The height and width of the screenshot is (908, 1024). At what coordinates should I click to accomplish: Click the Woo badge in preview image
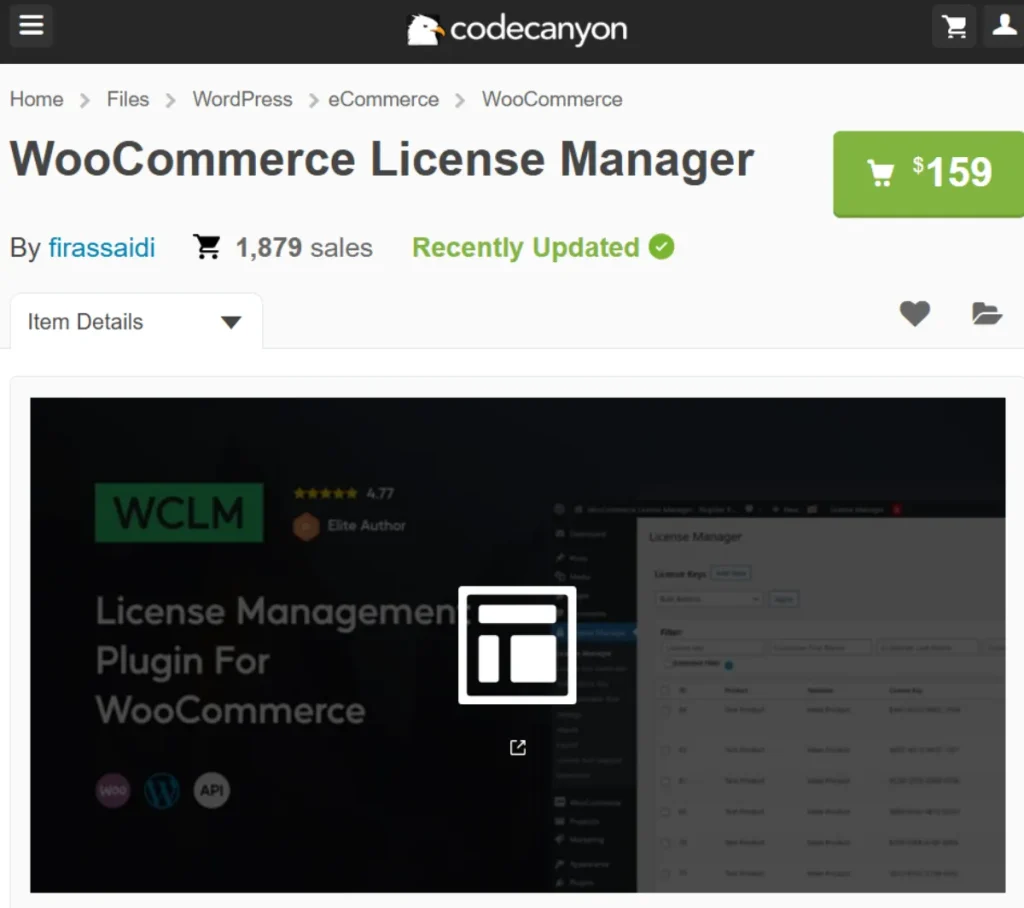113,790
